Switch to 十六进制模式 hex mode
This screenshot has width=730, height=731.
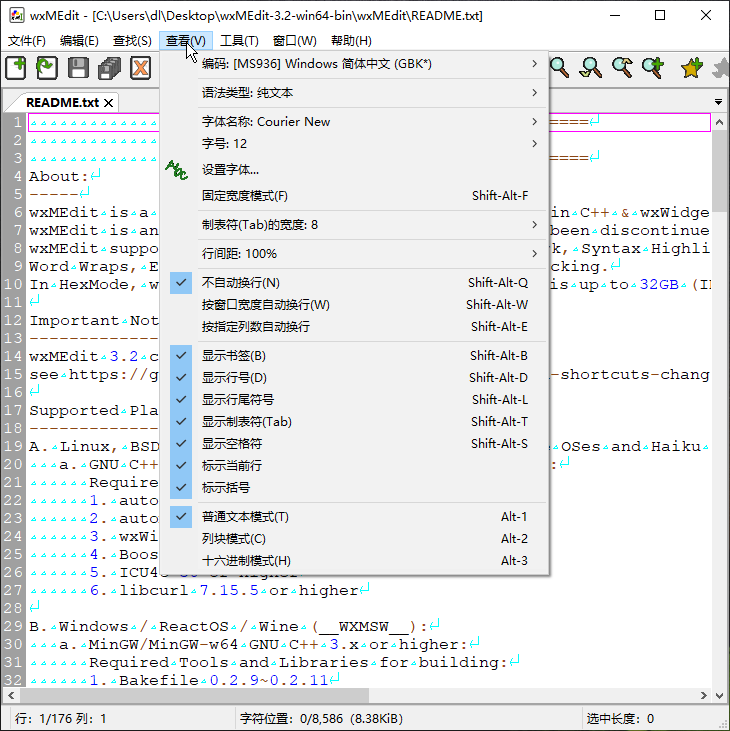click(353, 560)
